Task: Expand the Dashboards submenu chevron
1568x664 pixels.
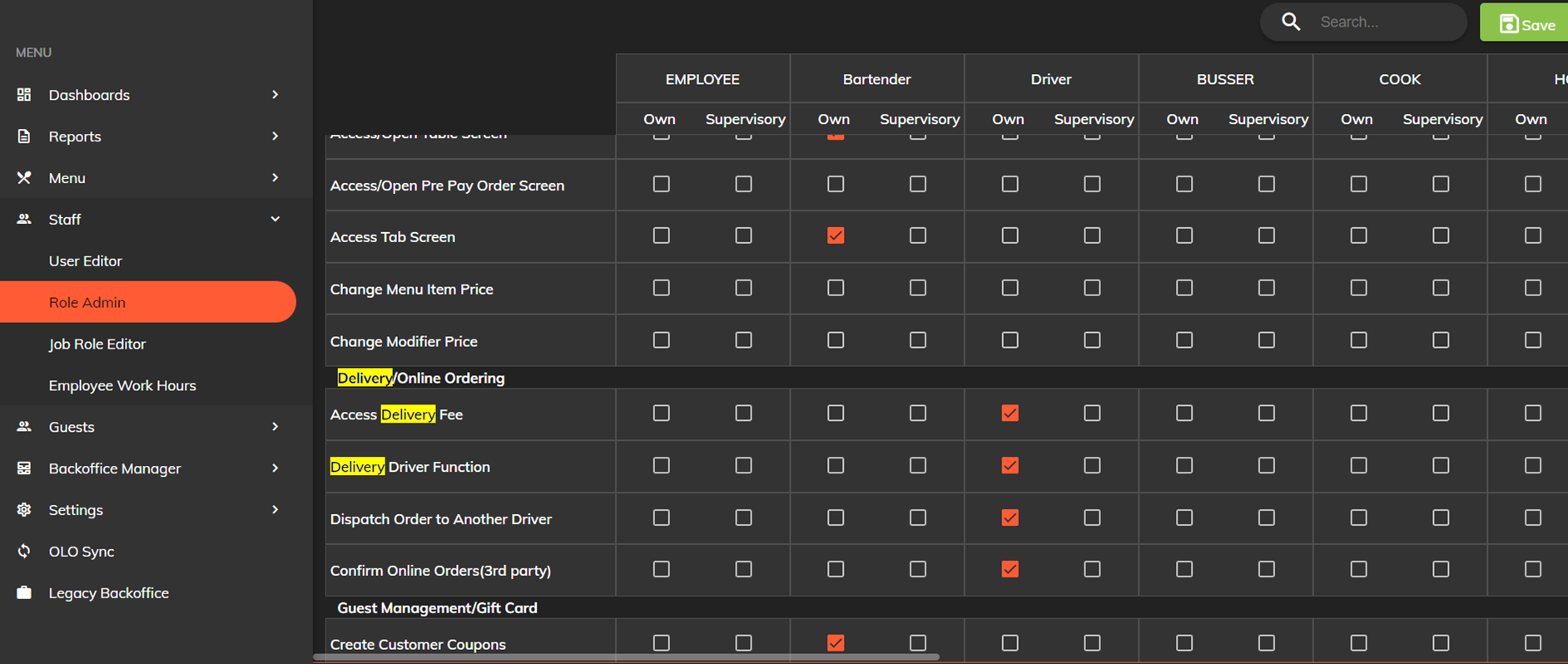Action: coord(275,95)
